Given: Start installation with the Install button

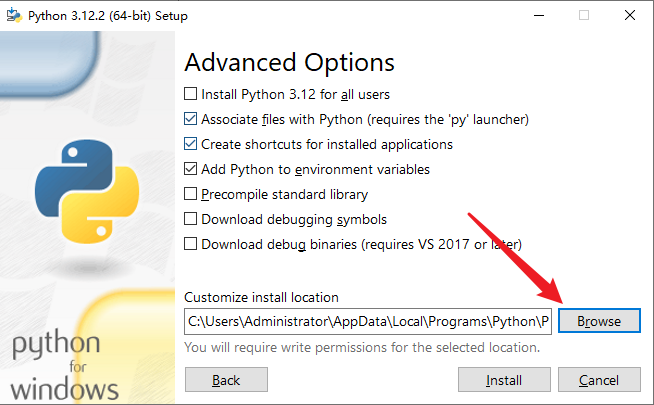Looking at the screenshot, I should (x=504, y=380).
